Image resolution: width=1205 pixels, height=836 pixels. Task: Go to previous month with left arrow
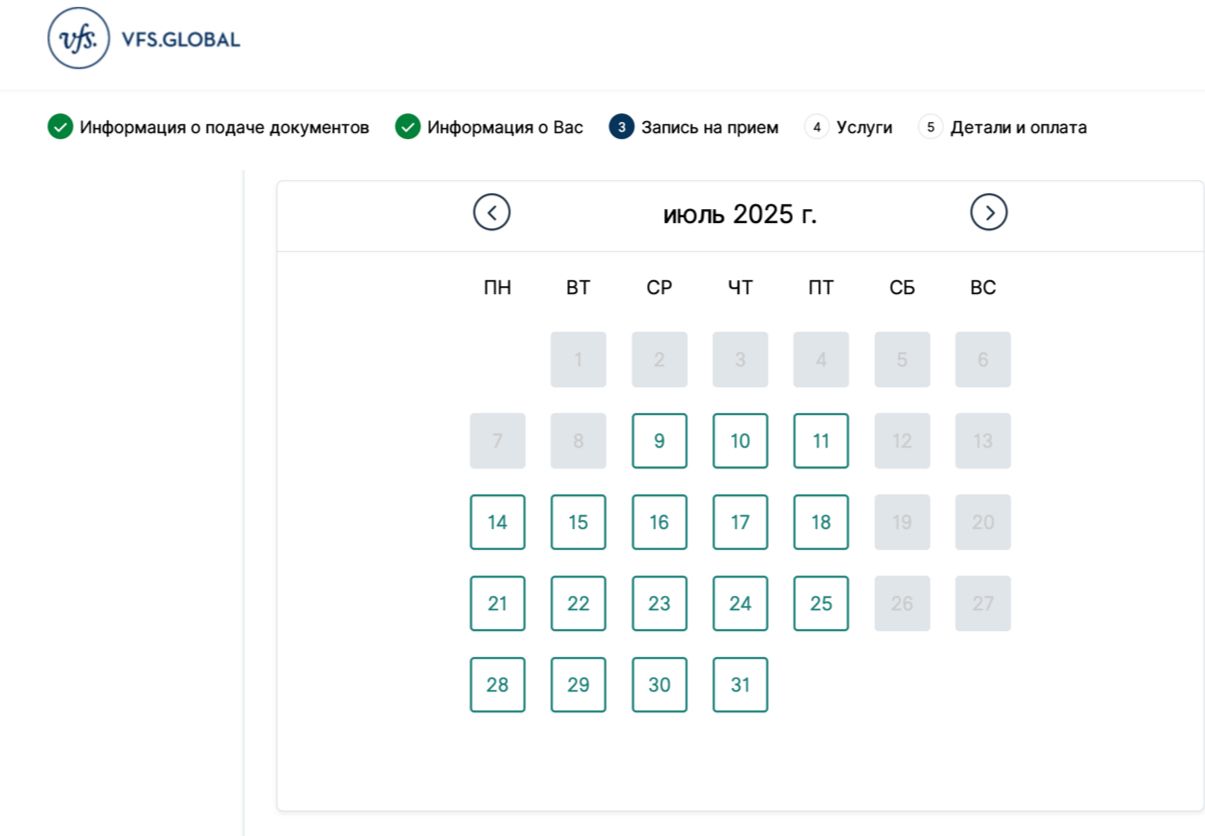coord(492,212)
